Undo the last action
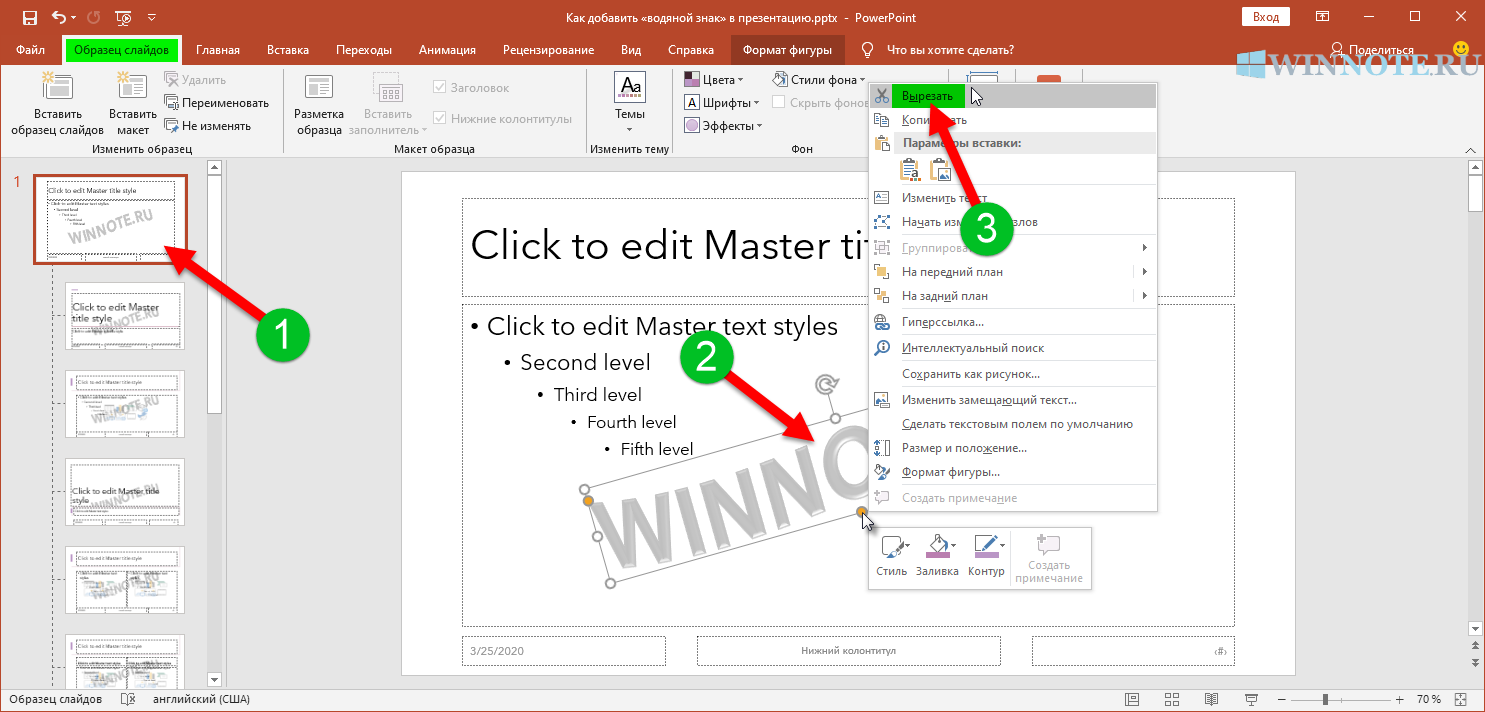The height and width of the screenshot is (712, 1485). tap(59, 17)
